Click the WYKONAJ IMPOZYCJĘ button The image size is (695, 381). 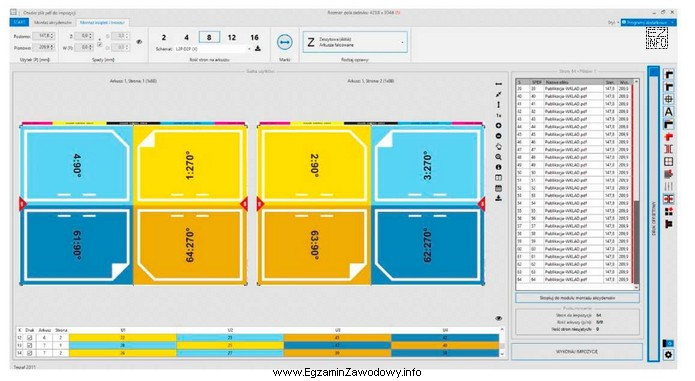point(577,351)
